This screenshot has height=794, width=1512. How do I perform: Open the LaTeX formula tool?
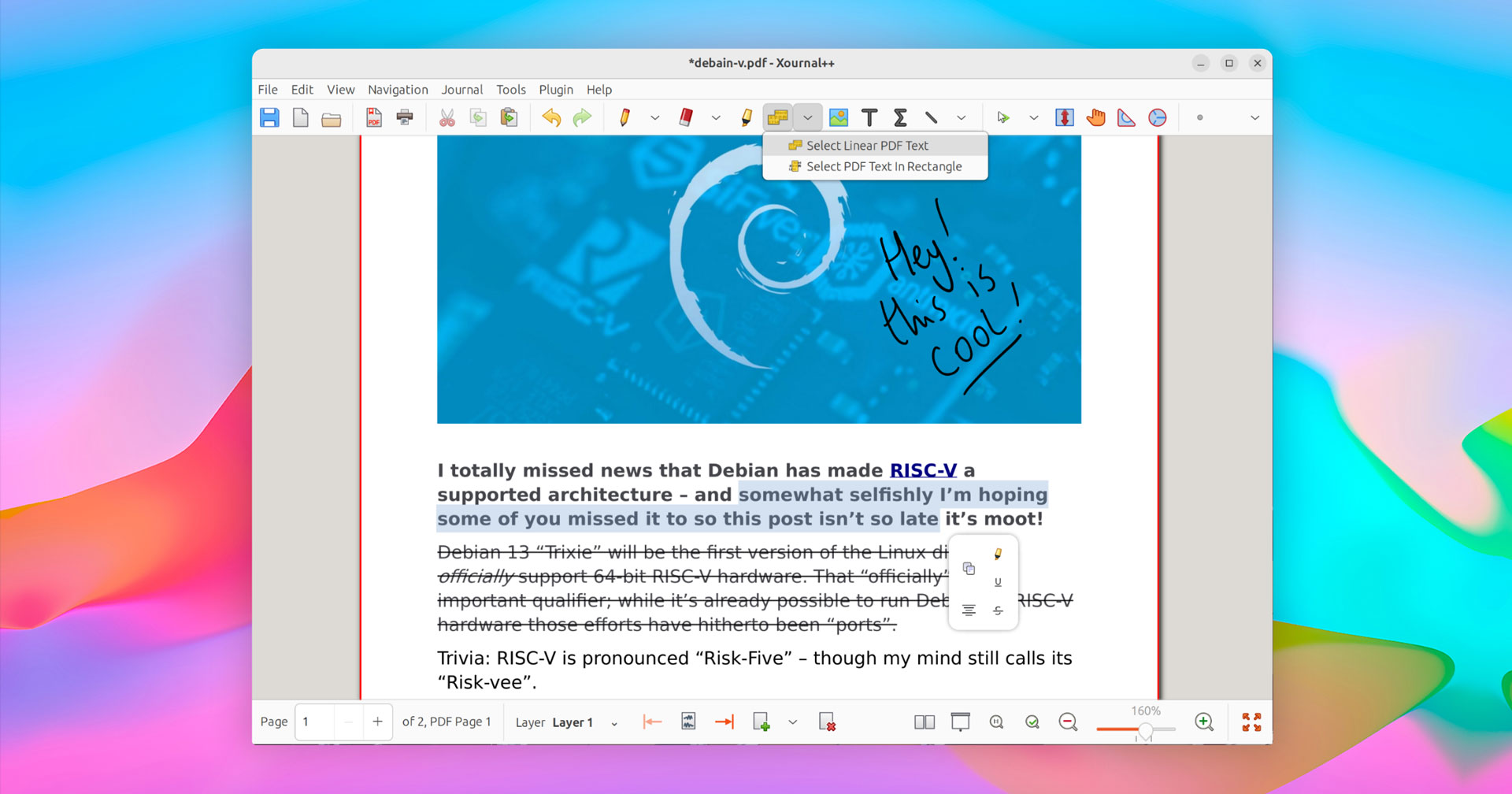coord(900,118)
